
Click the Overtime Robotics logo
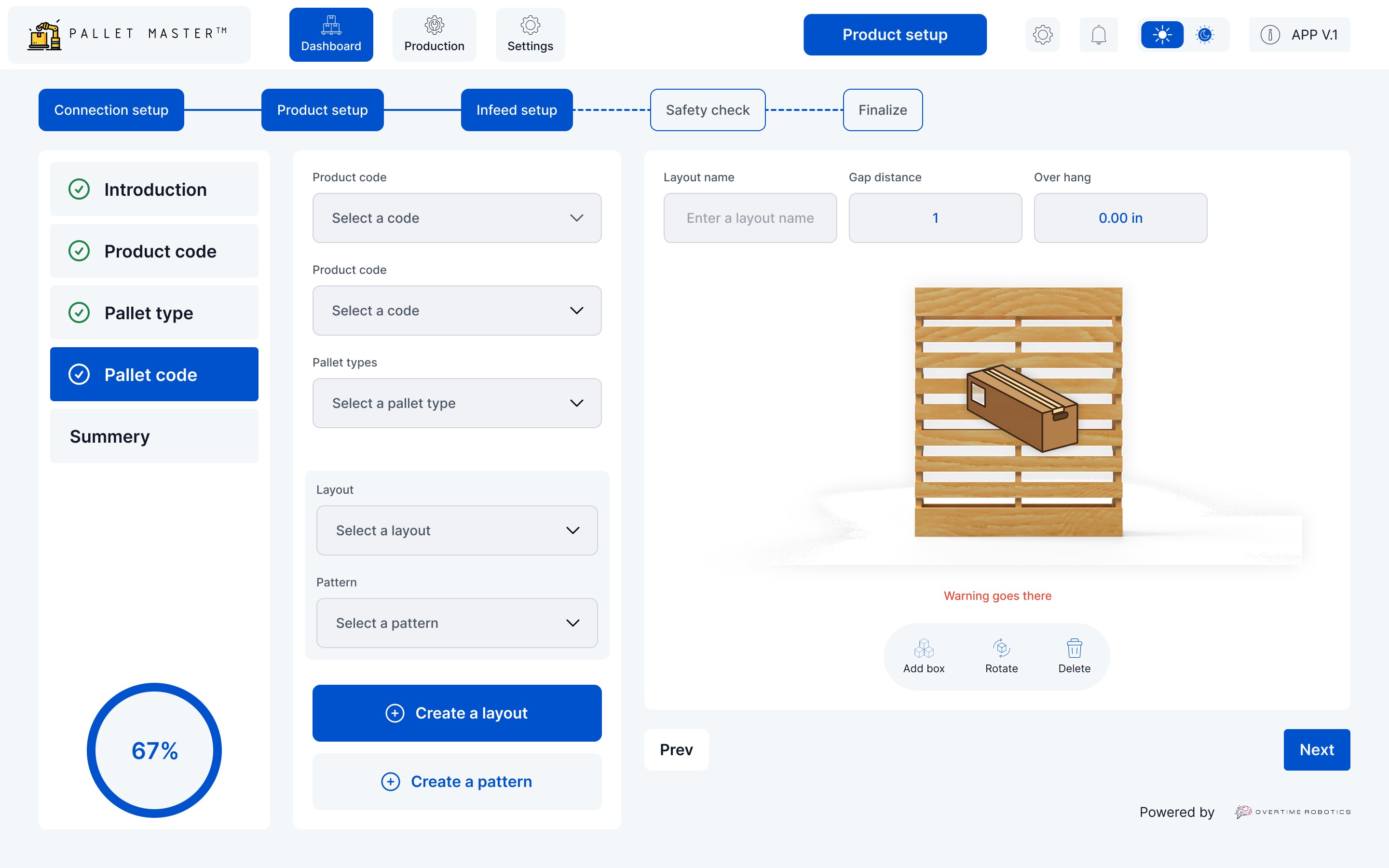pos(1293,812)
